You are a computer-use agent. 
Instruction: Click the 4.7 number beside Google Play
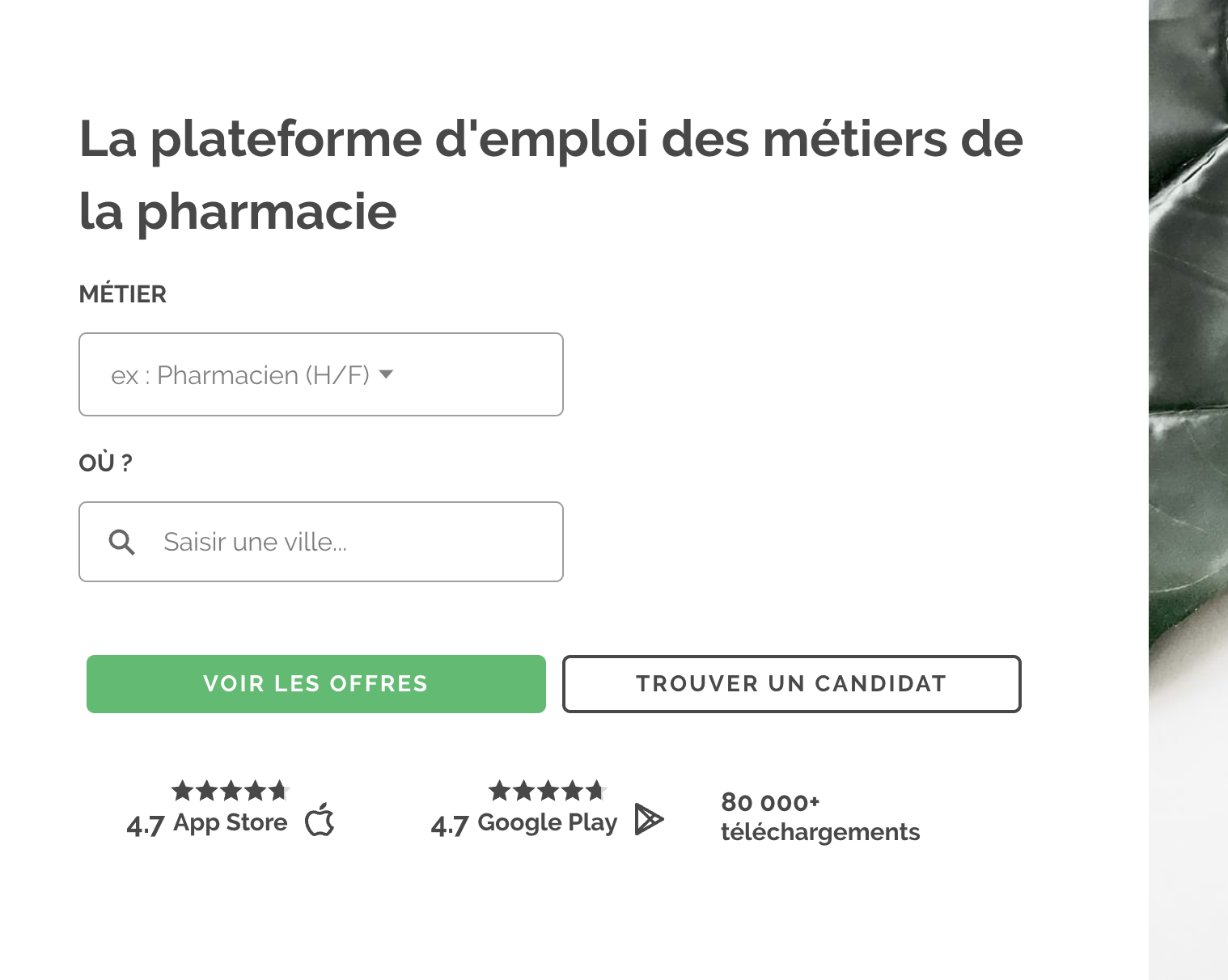[x=450, y=826]
